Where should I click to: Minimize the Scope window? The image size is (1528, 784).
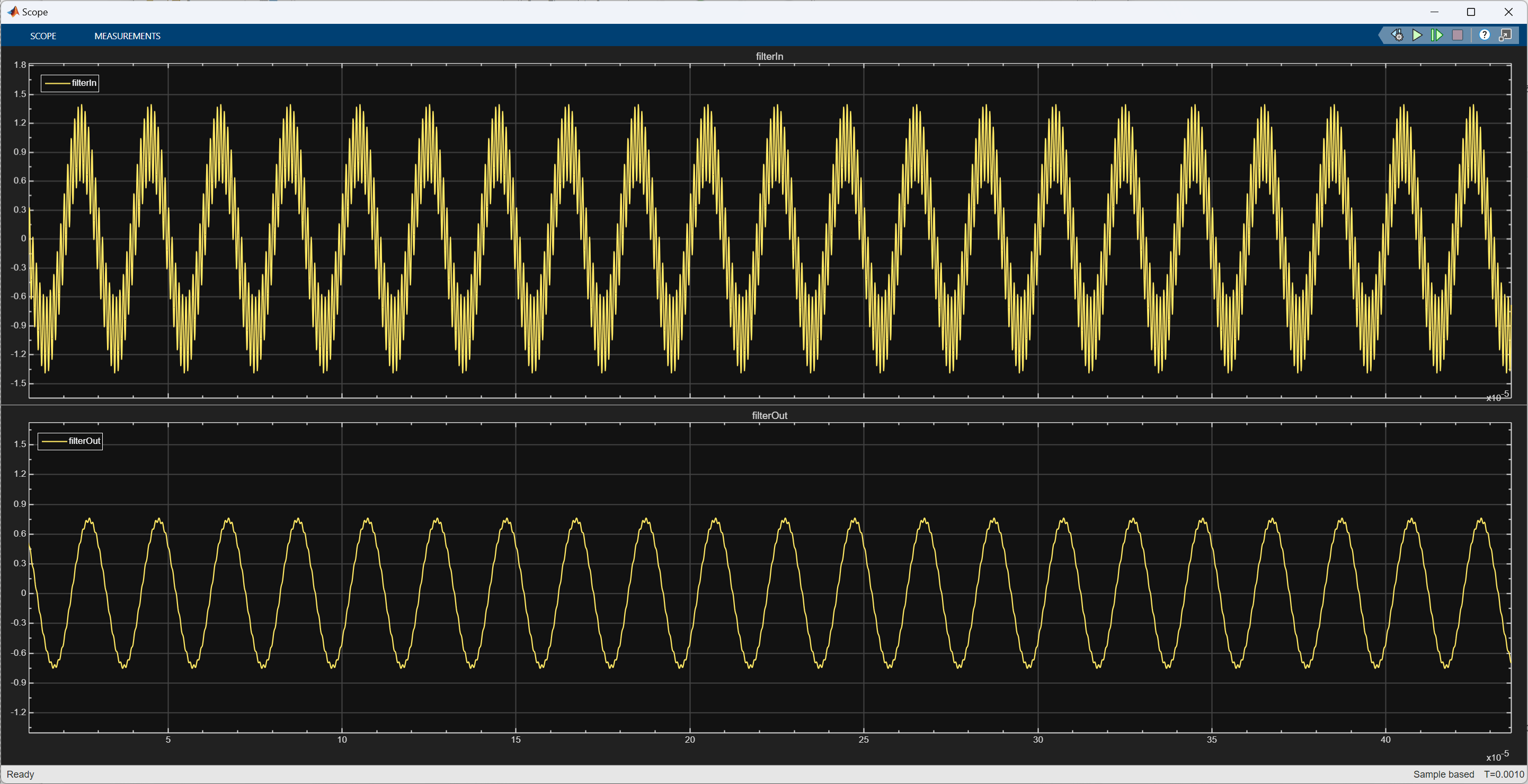(x=1434, y=12)
